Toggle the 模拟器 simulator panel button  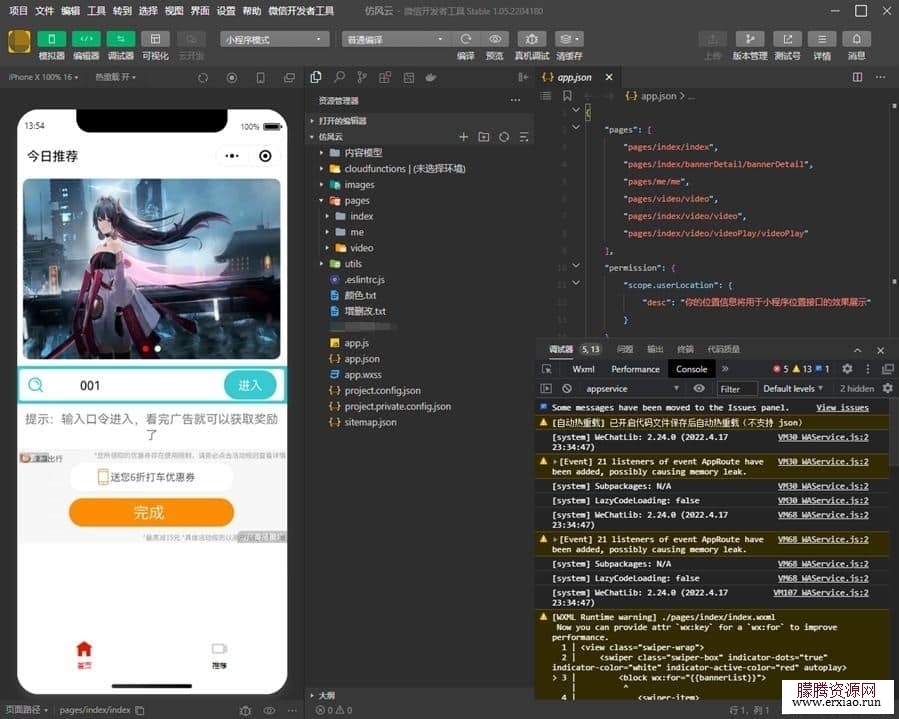tap(52, 39)
